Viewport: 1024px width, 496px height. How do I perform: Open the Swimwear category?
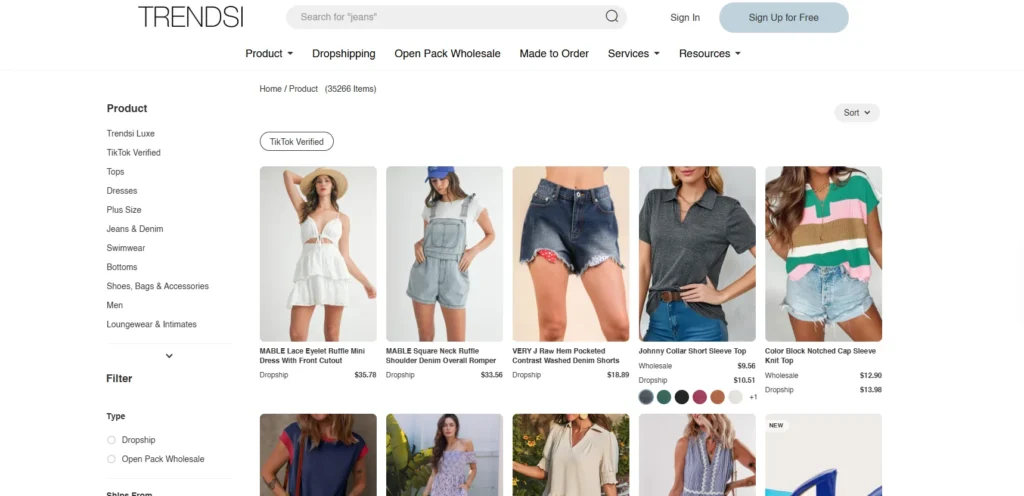pyautogui.click(x=126, y=248)
